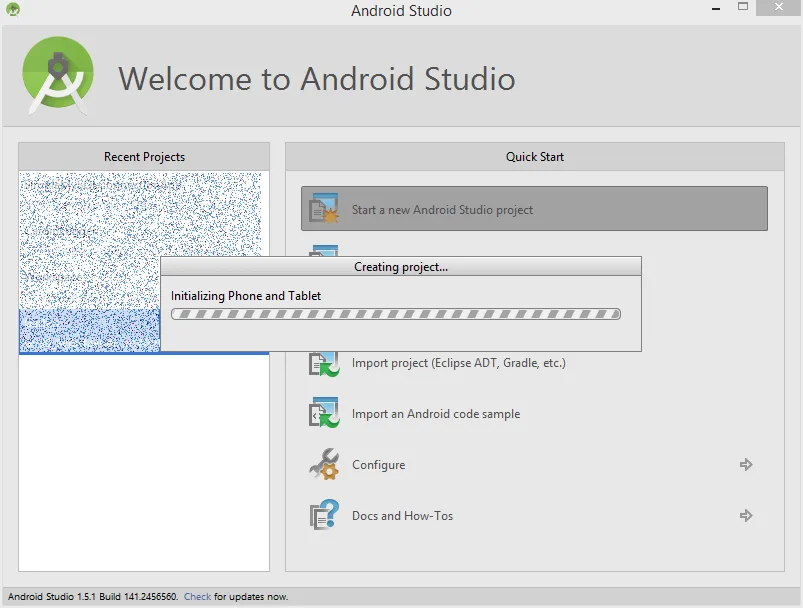The height and width of the screenshot is (608, 803).
Task: Click the Android Studio logo in the header
Action: tap(58, 75)
